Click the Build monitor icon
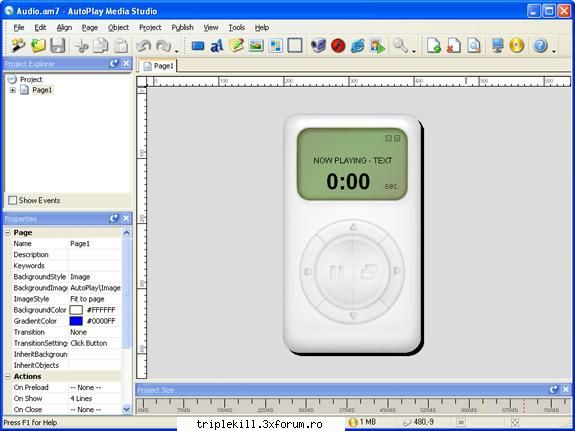The width and height of the screenshot is (575, 431). click(497, 46)
